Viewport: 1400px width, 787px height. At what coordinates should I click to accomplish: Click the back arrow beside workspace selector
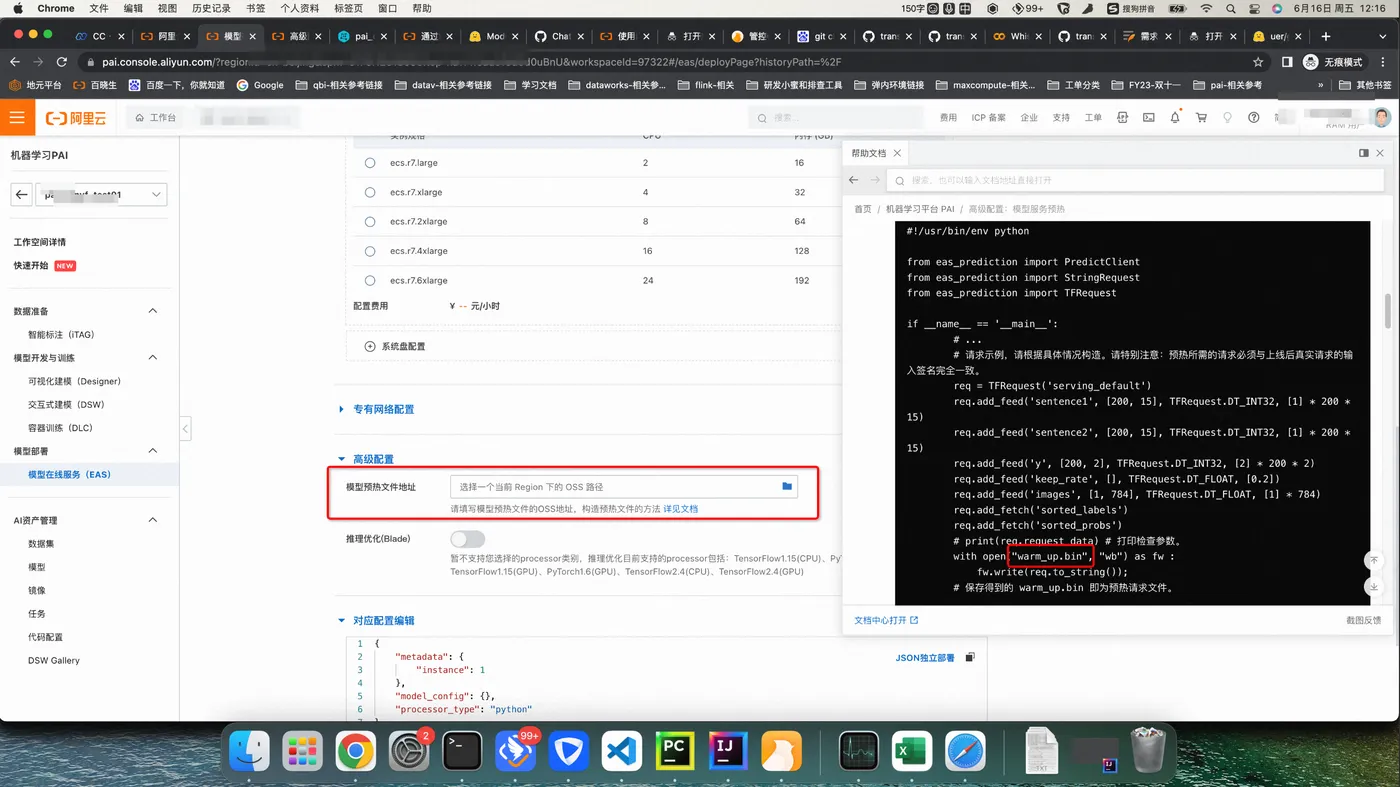(x=21, y=195)
